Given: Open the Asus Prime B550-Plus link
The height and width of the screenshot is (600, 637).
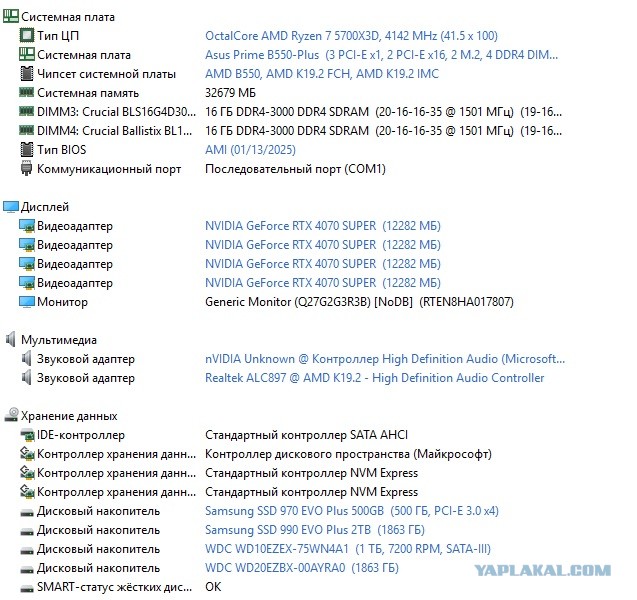Looking at the screenshot, I should coord(381,55).
